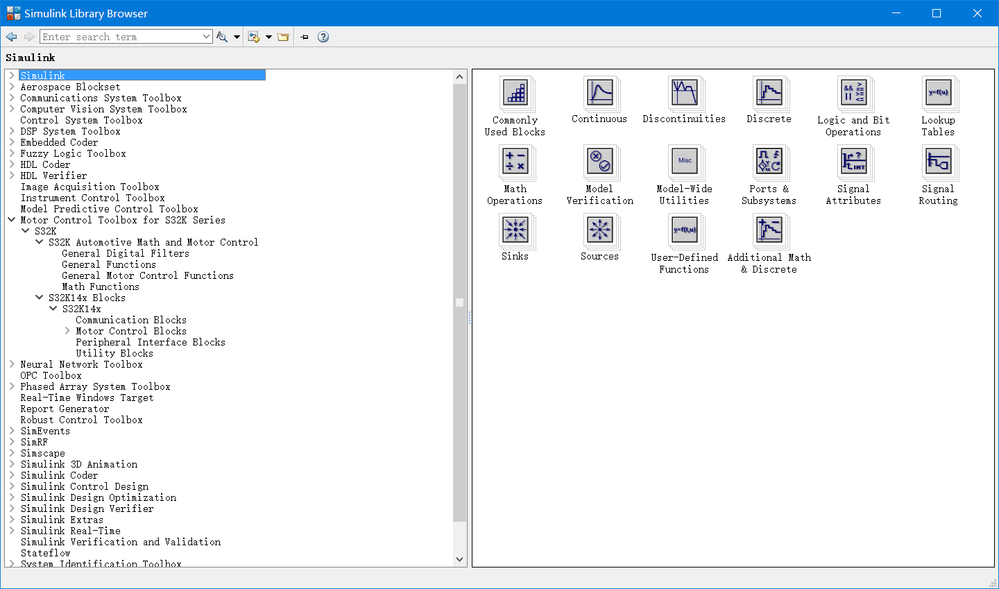Select Control System Toolbox entry
Viewport: 999px width, 589px height.
82,120
